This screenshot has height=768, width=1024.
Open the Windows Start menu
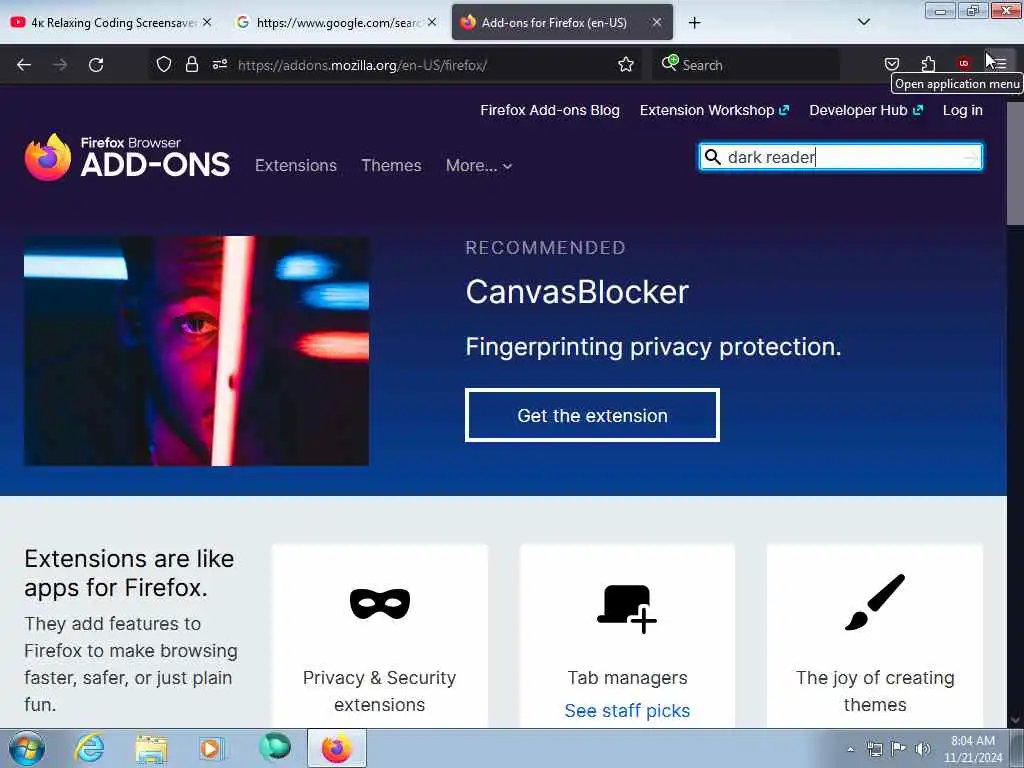(27, 748)
